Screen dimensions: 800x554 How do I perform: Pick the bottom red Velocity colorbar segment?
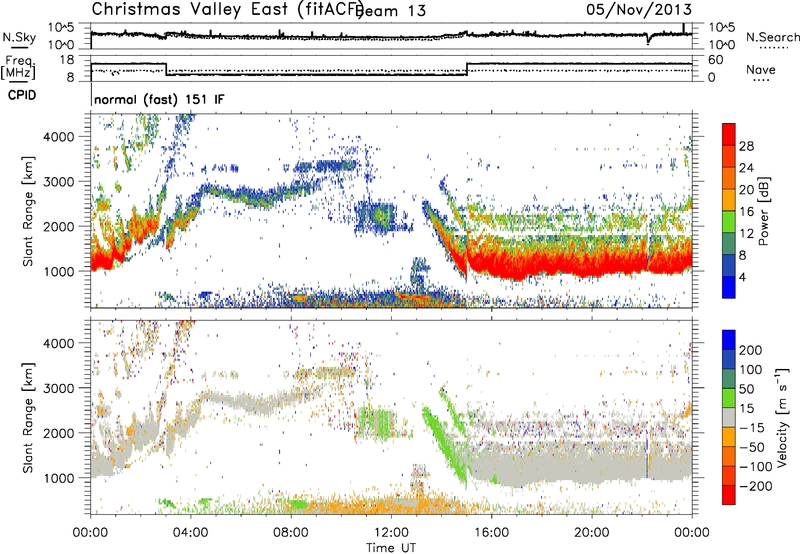pyautogui.click(x=729, y=495)
